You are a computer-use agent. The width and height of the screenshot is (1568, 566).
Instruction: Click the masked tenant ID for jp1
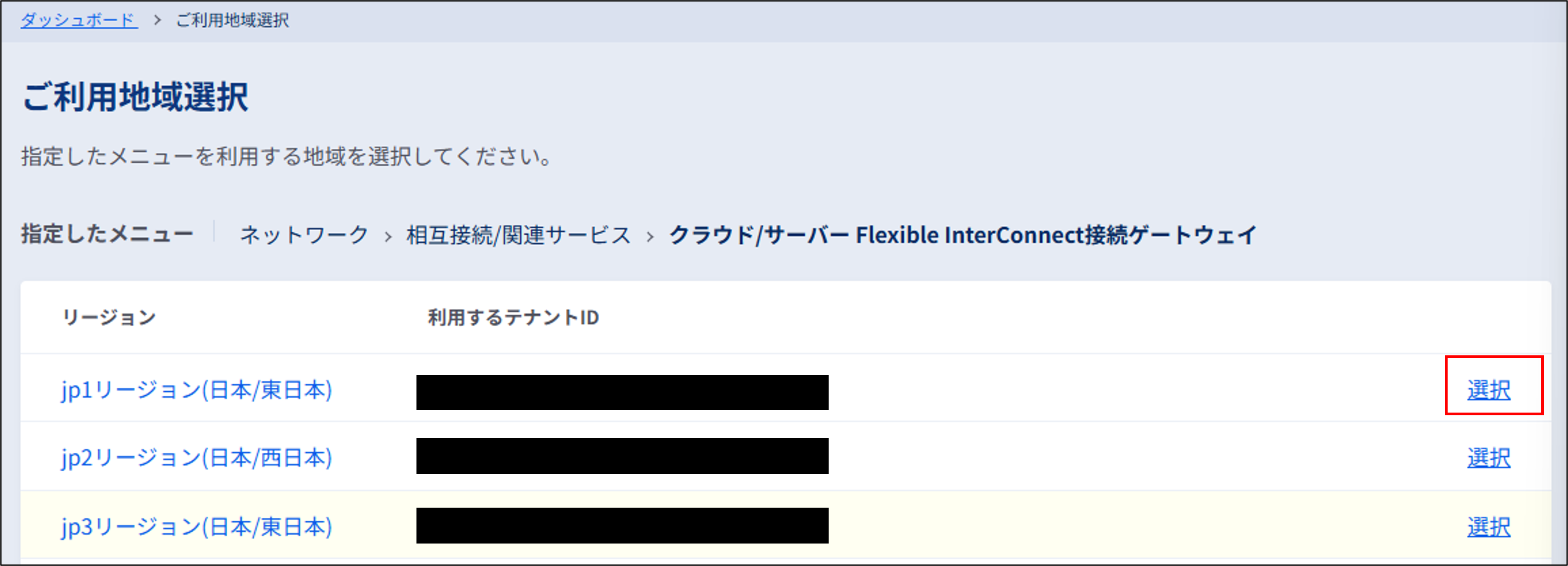click(x=622, y=392)
